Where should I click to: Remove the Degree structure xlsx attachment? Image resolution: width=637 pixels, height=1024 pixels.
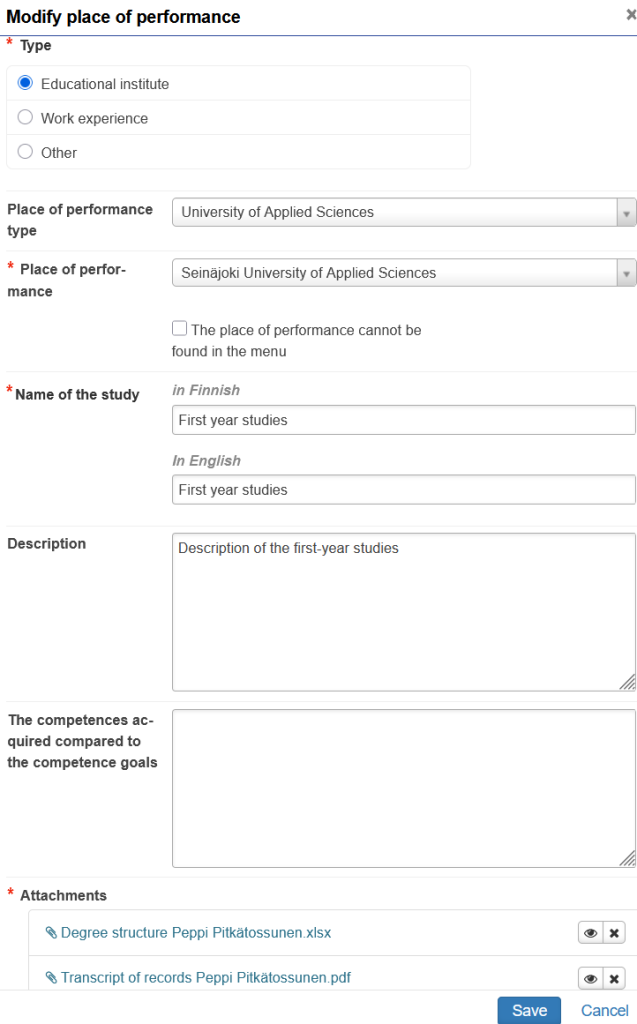(x=614, y=933)
